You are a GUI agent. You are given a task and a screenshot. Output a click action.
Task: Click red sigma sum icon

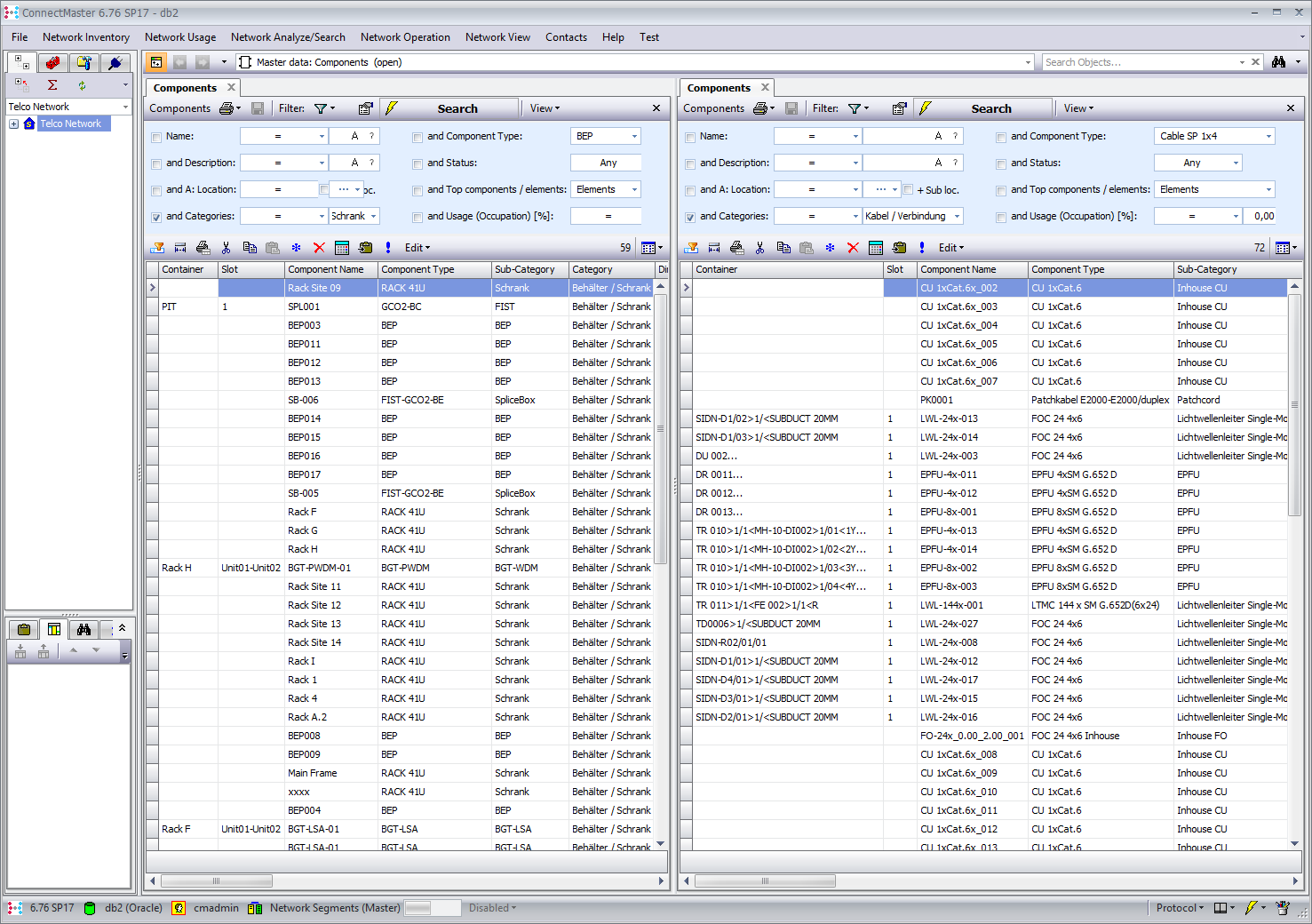(52, 85)
